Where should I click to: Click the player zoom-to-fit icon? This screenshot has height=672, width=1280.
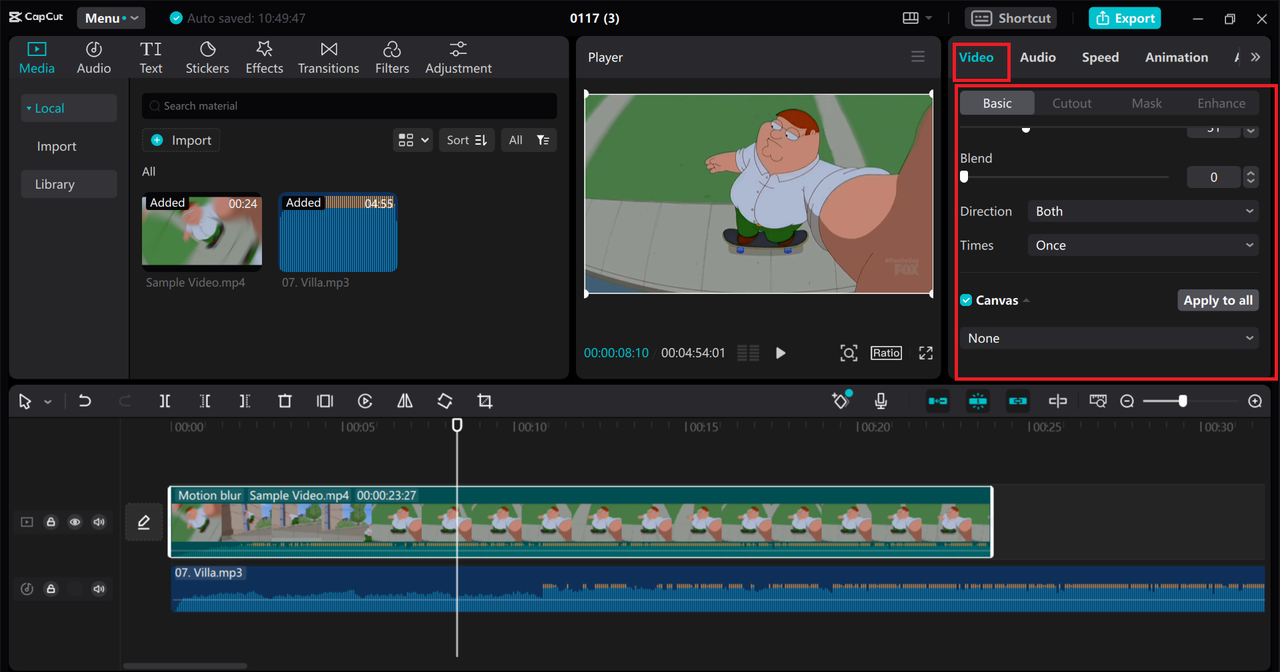(848, 353)
